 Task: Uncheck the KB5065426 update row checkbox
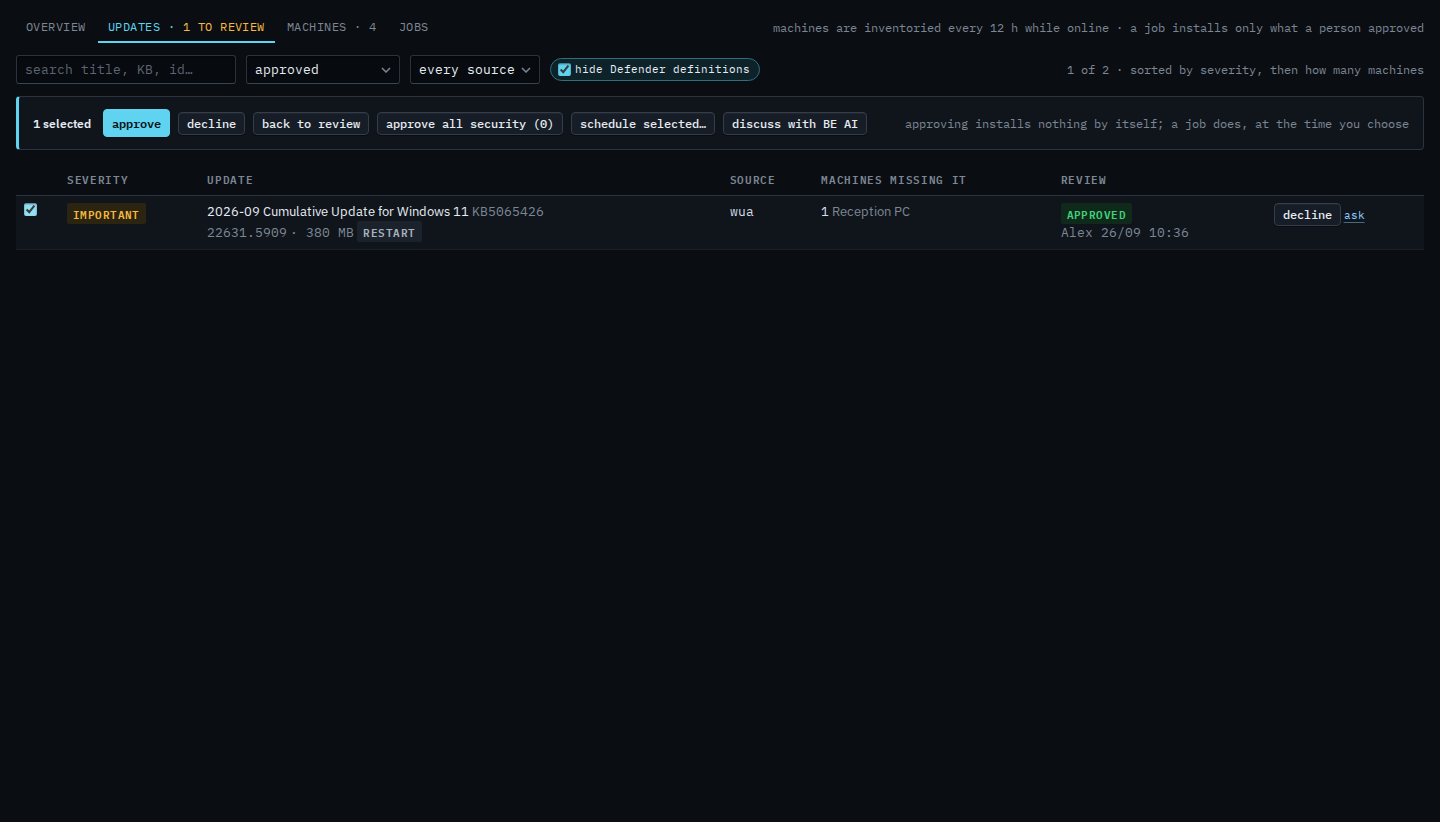coord(30,209)
